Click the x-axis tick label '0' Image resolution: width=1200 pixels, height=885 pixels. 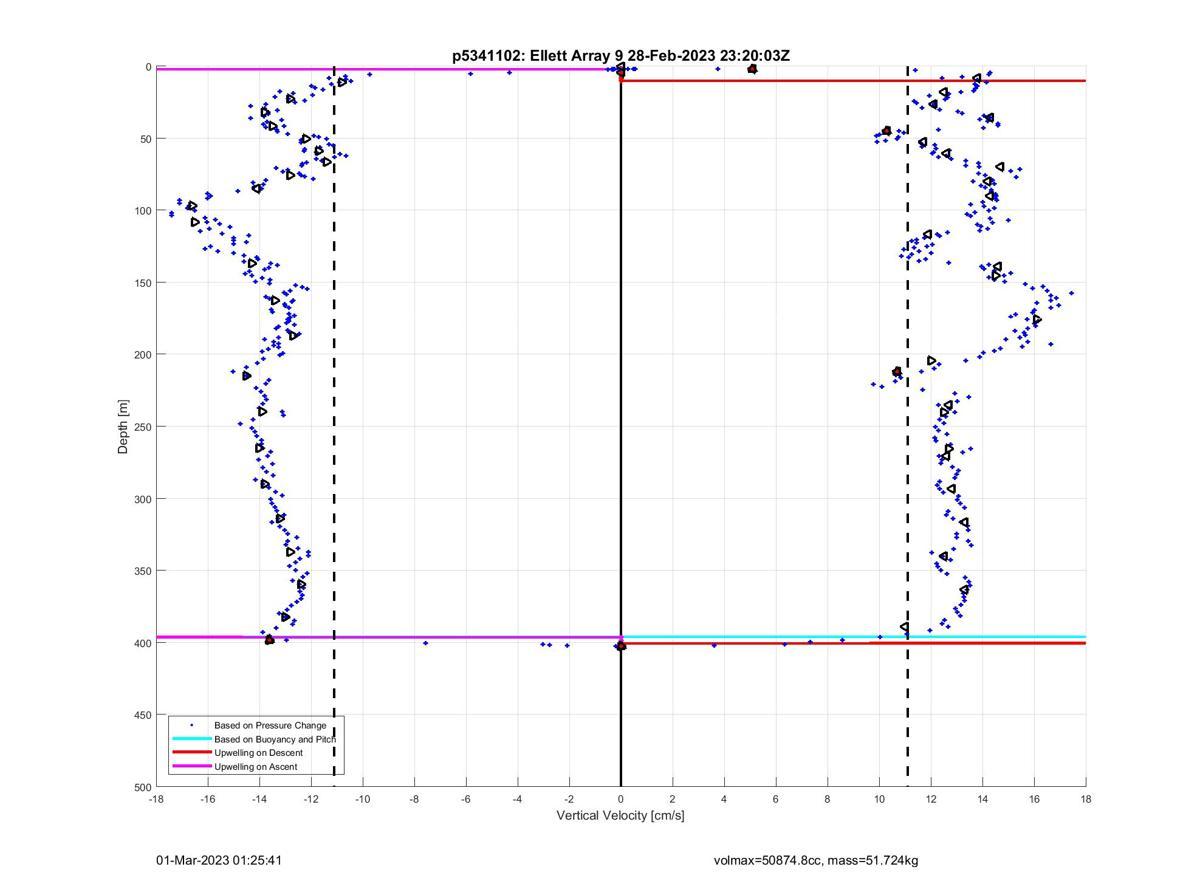pos(621,799)
